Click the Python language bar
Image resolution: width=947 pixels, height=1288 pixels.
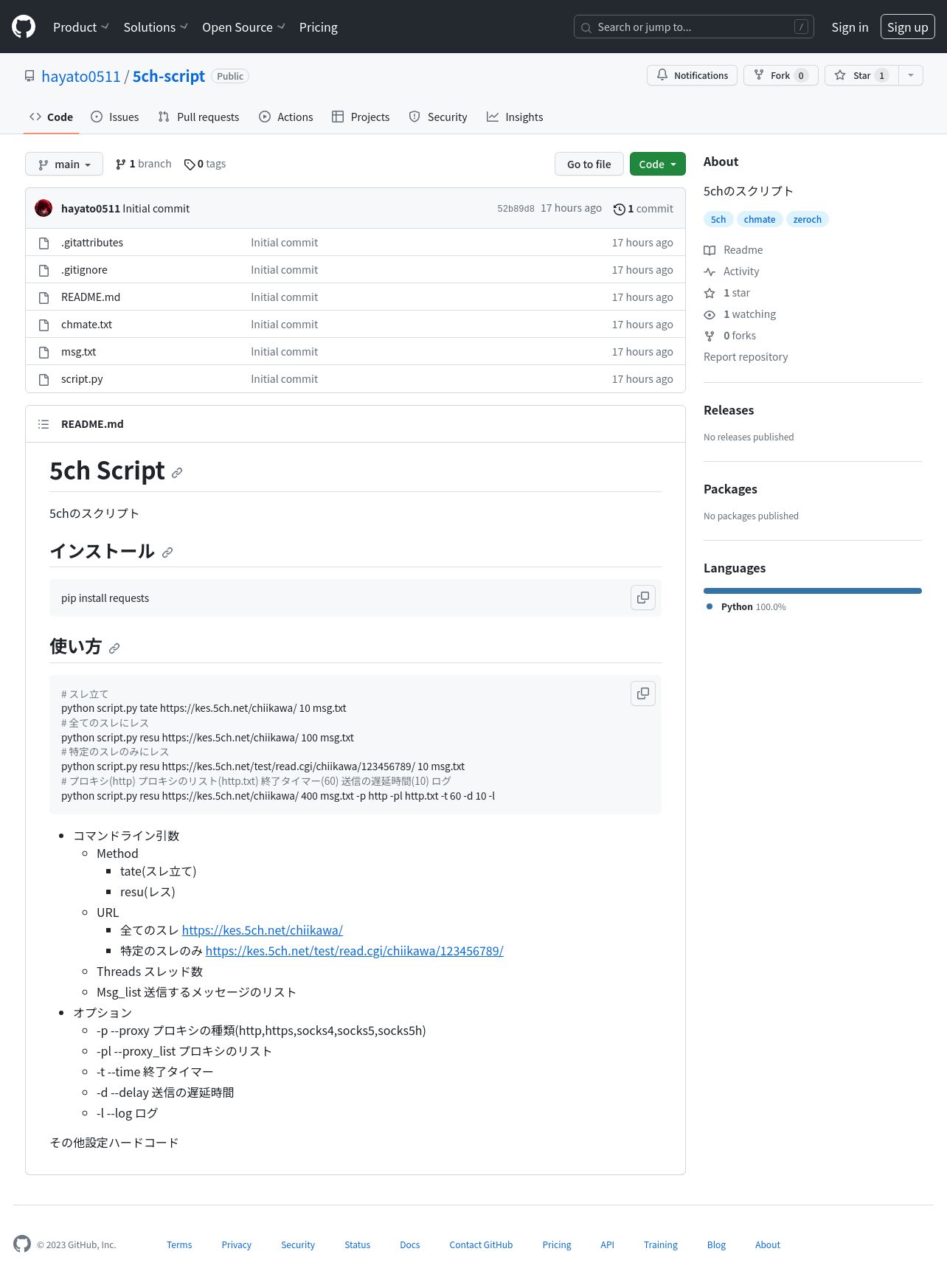pos(813,591)
